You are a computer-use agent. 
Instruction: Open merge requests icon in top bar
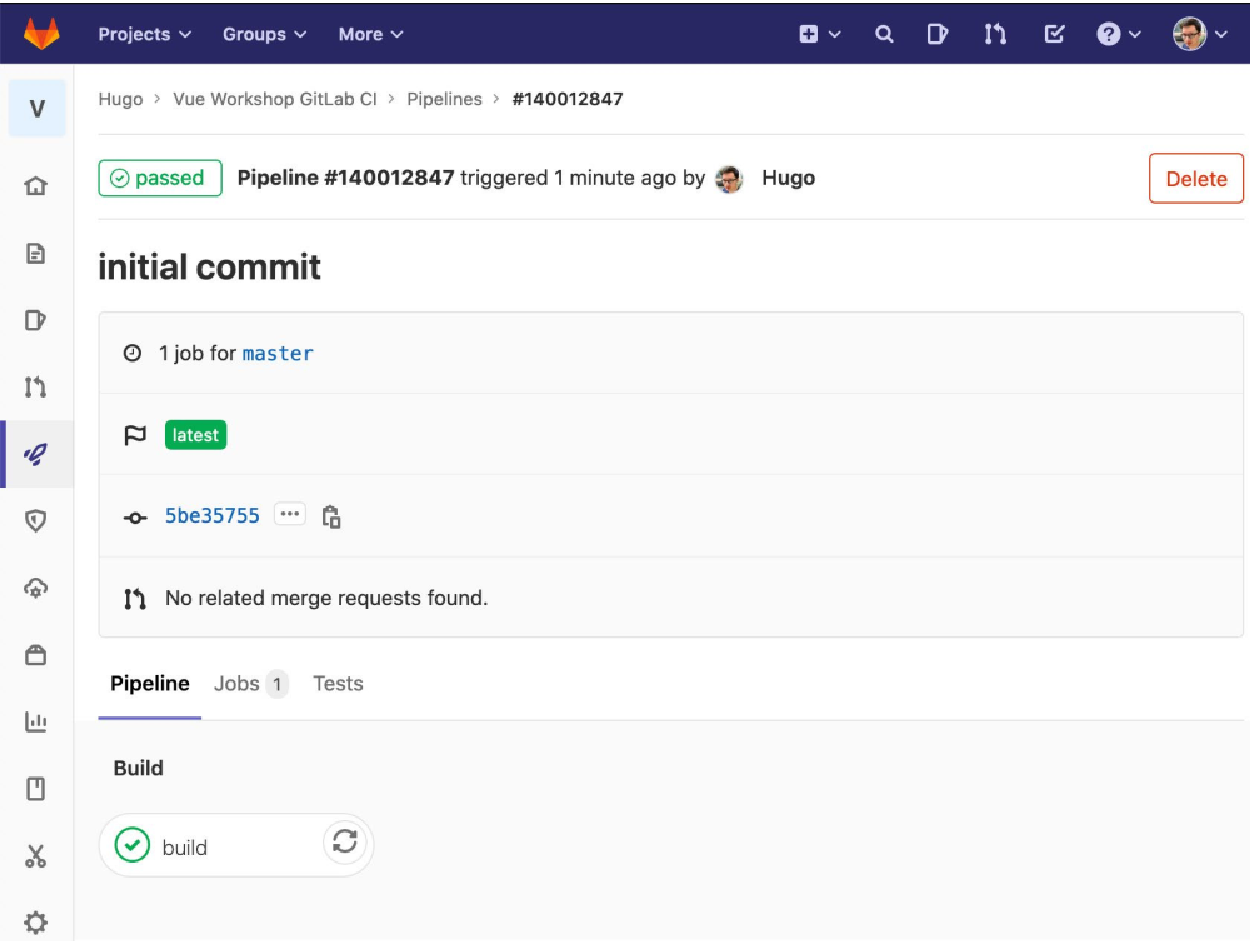(994, 34)
